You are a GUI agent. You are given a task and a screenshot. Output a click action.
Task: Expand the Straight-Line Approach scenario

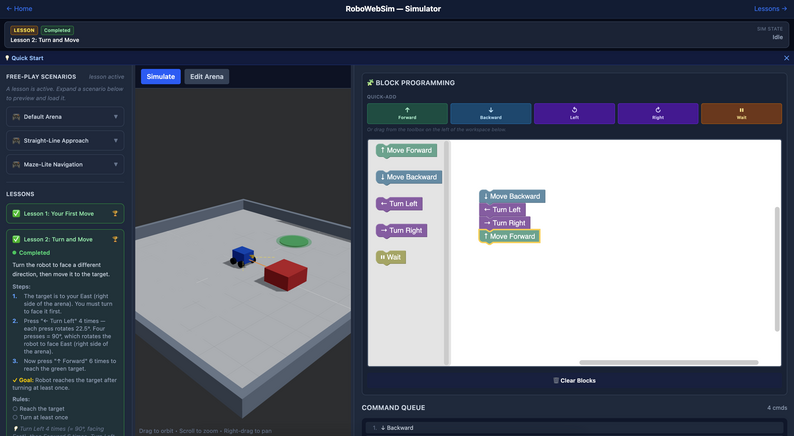[x=65, y=140]
